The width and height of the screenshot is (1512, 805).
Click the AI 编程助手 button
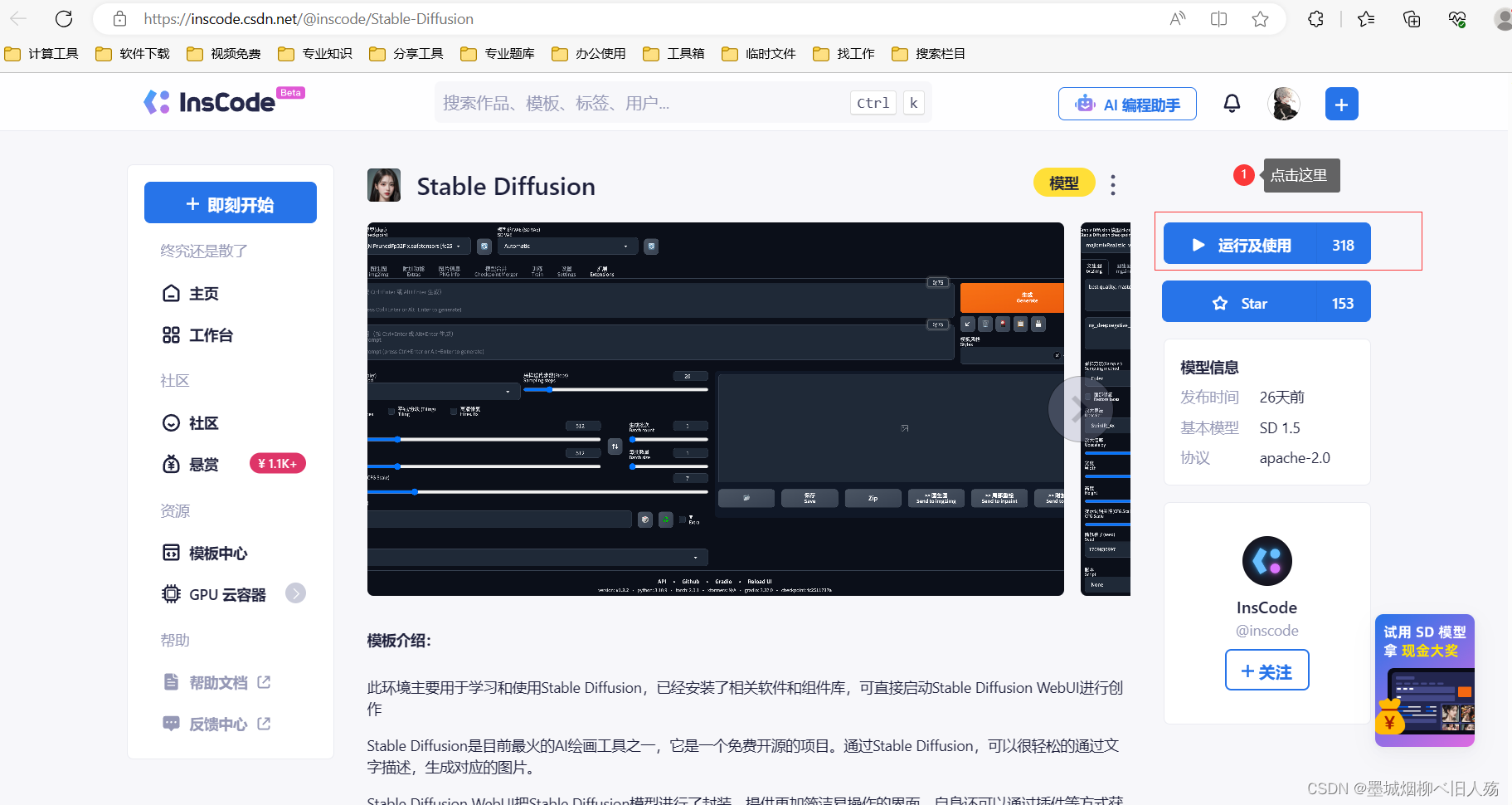click(x=1127, y=104)
